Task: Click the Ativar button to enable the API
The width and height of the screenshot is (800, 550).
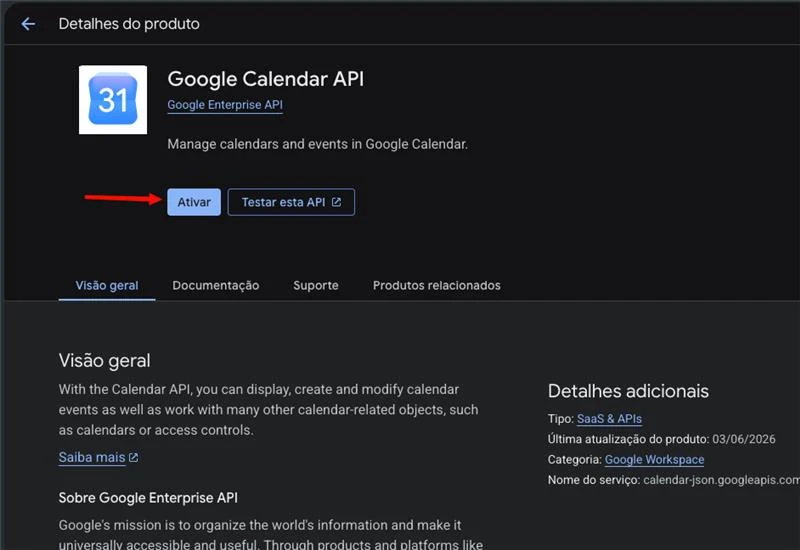Action: point(194,202)
